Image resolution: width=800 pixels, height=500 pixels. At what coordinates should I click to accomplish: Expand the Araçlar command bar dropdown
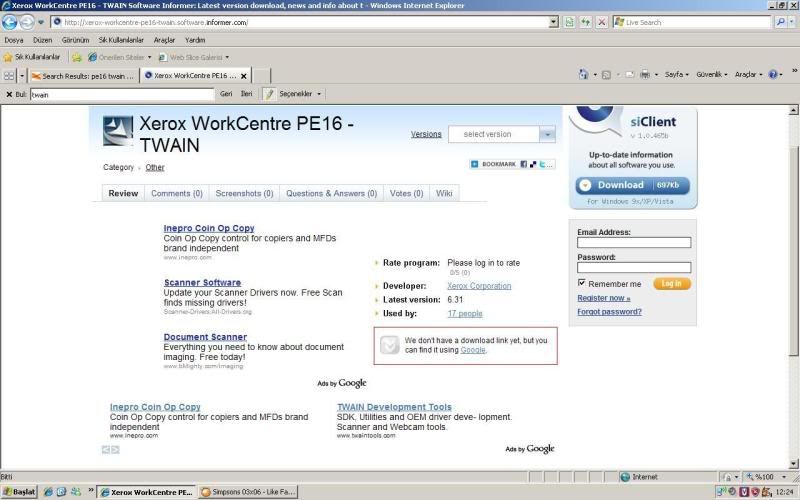click(748, 74)
